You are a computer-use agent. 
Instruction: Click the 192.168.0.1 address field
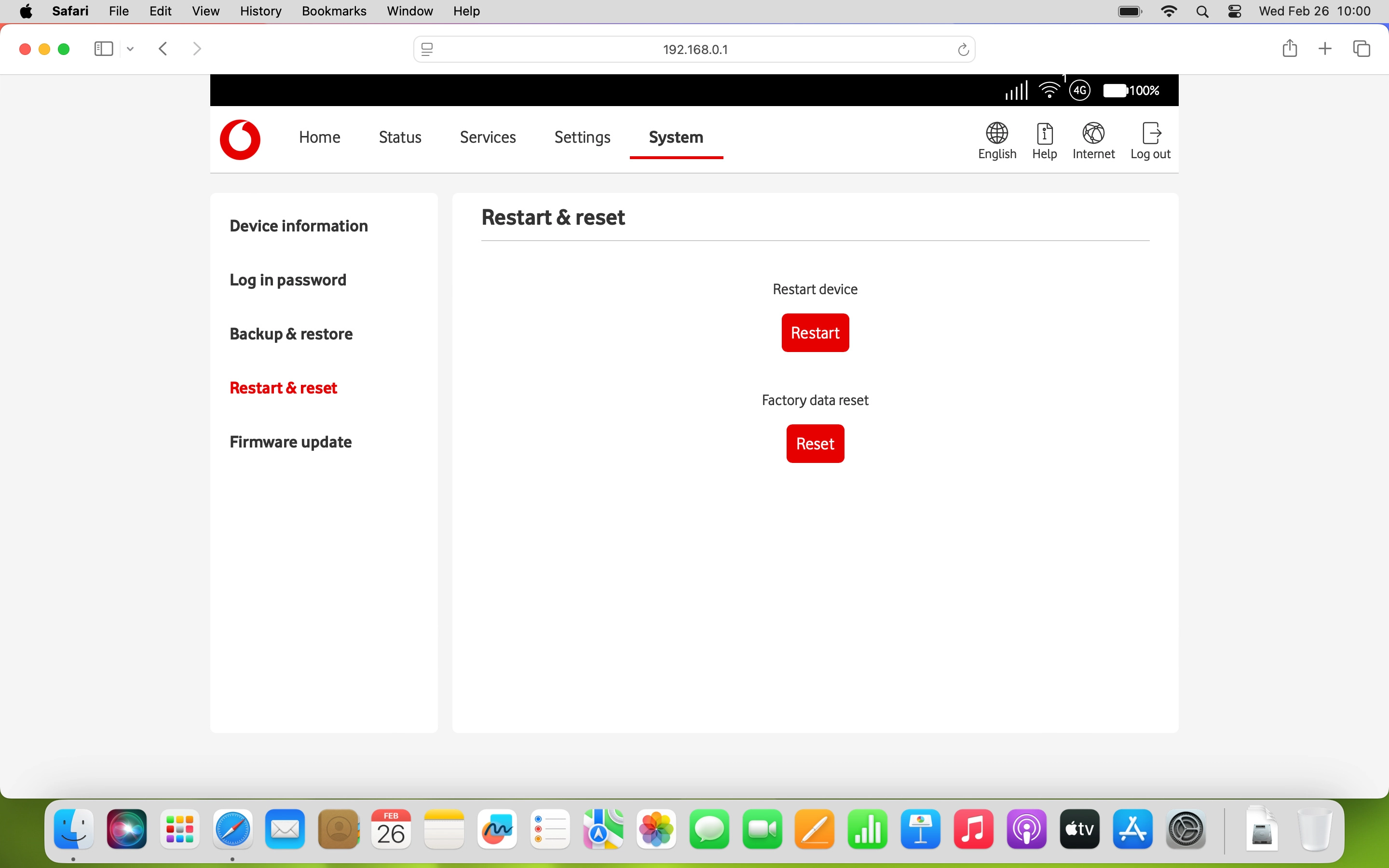(694, 50)
